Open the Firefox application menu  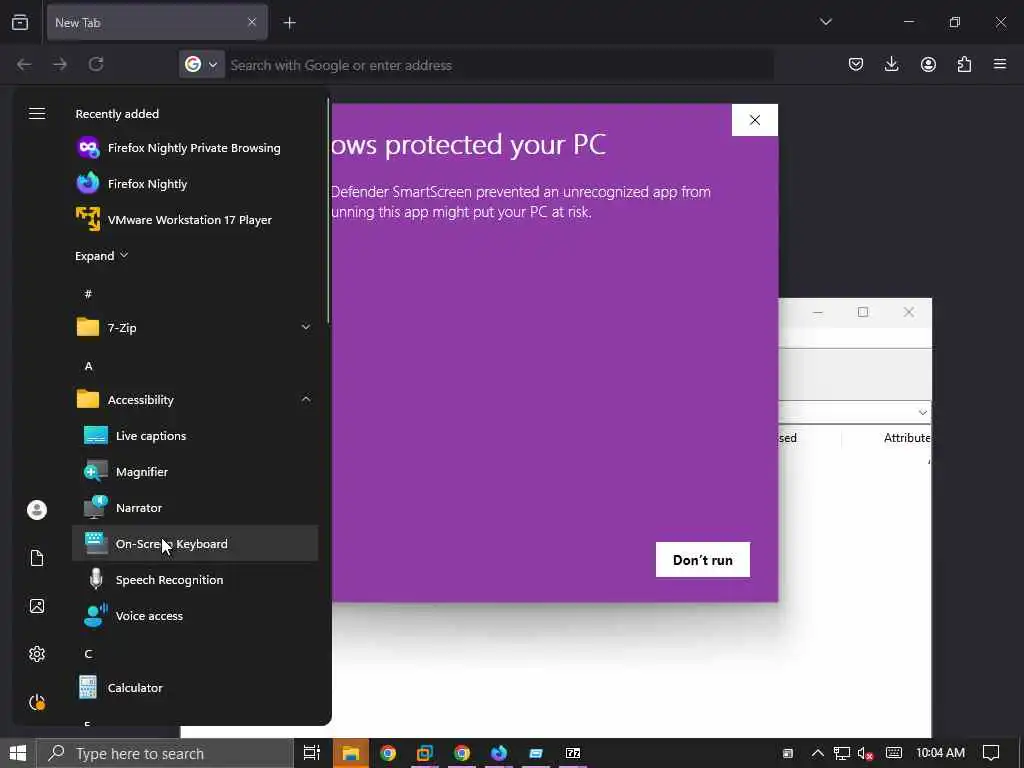point(999,64)
